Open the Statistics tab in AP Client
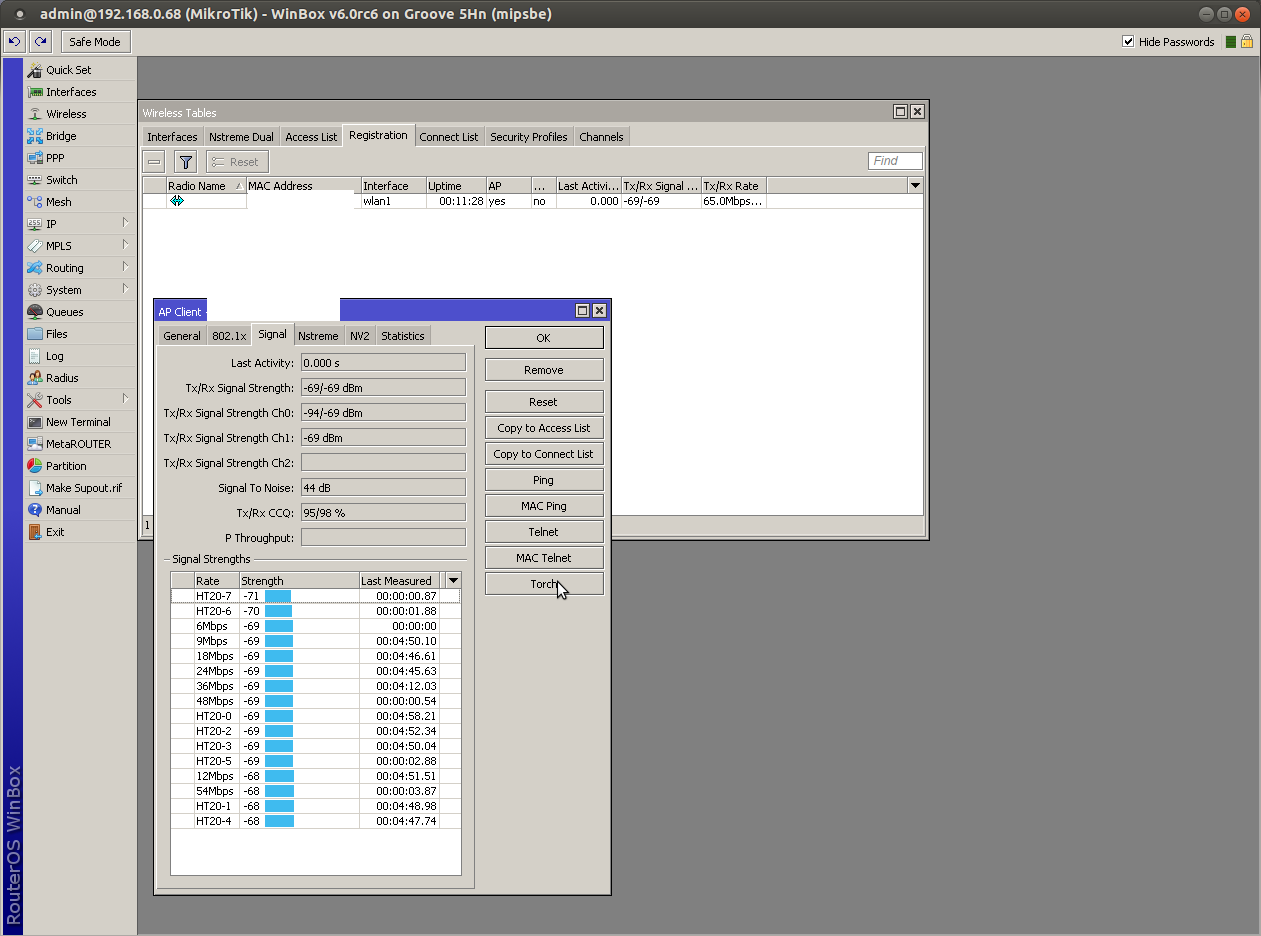This screenshot has width=1261, height=936. 403,336
